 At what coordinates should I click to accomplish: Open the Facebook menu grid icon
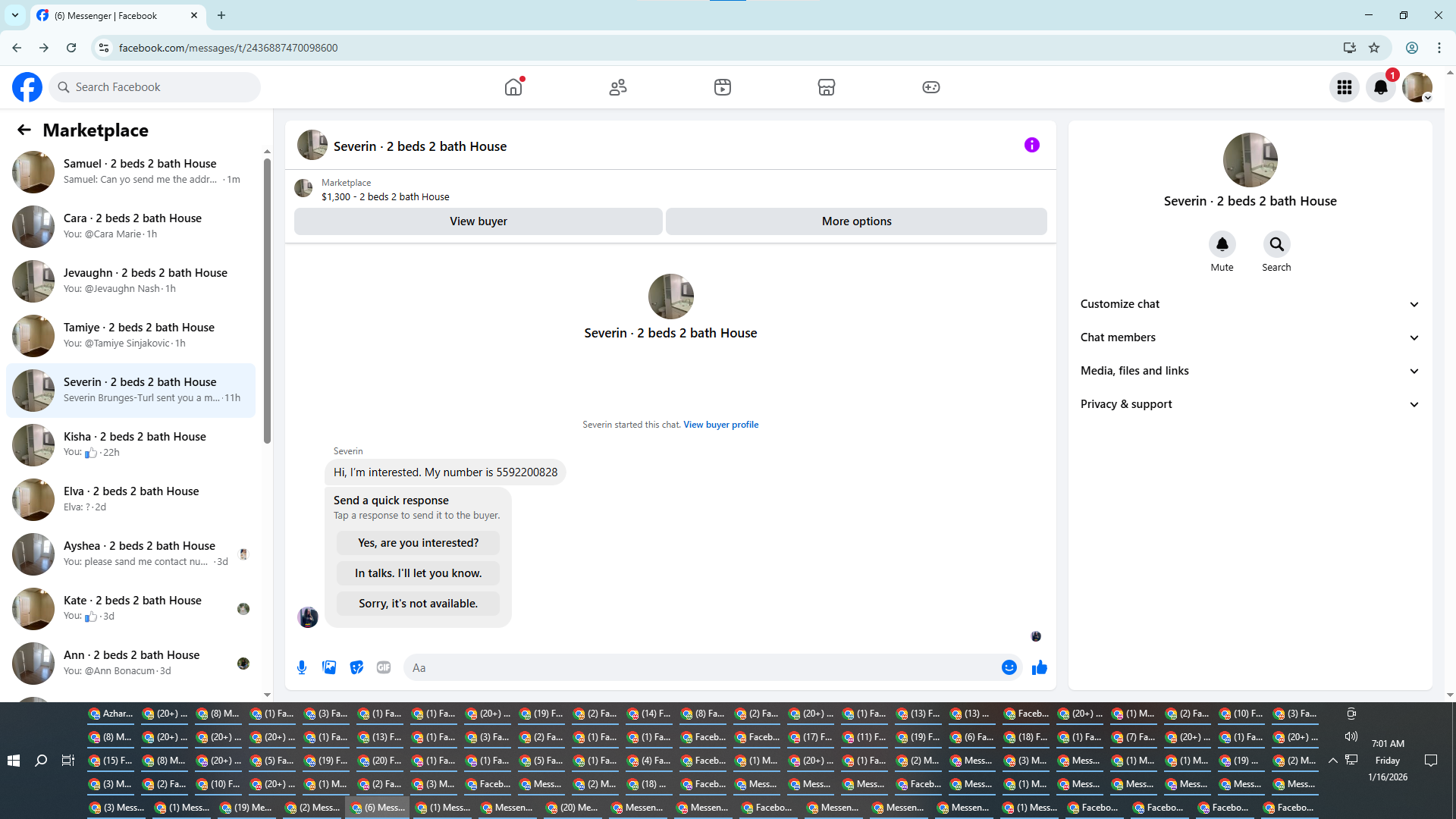coord(1344,87)
